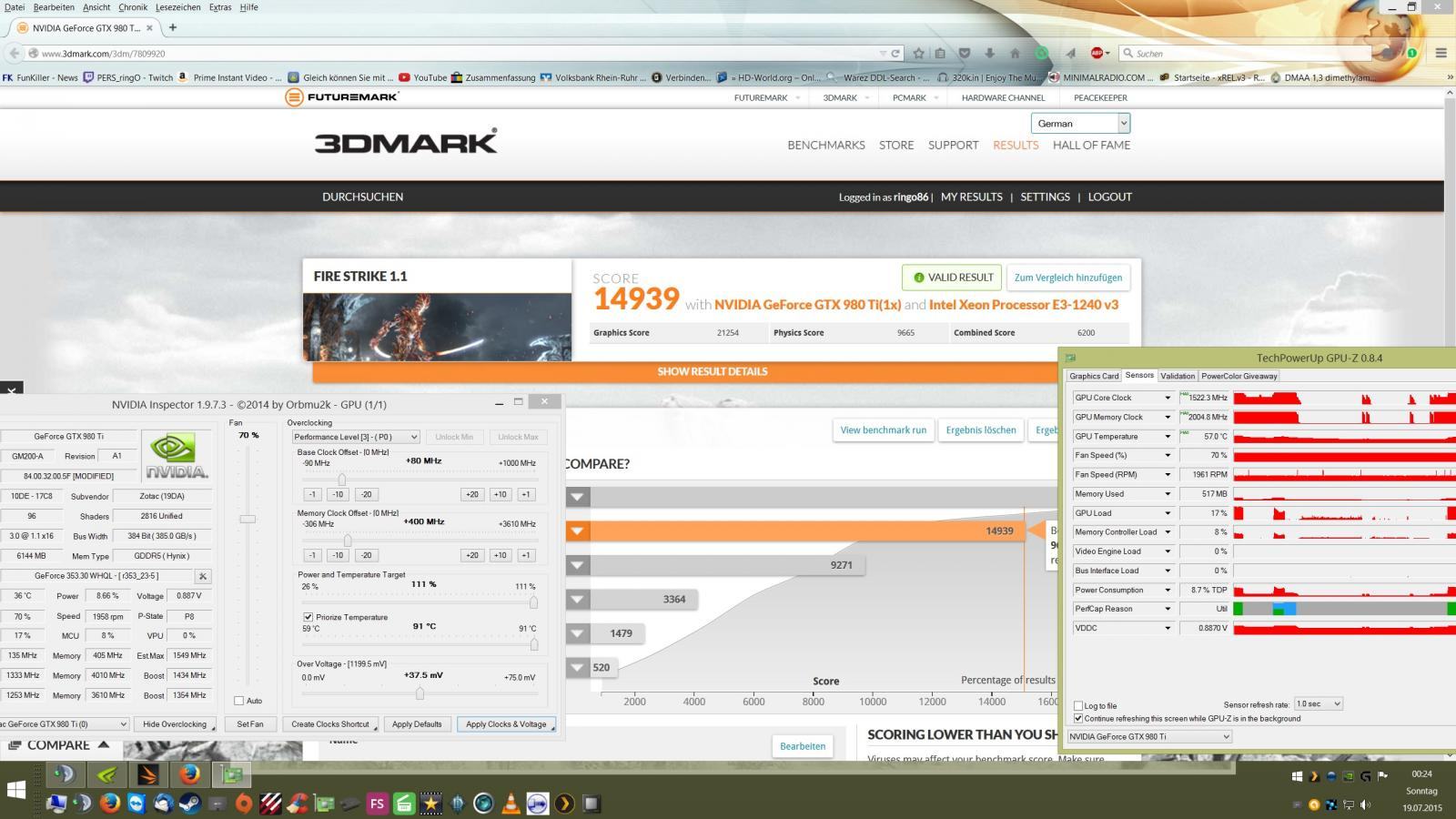Open Thunderbird mail from the taskbar
This screenshot has height=819, width=1456.
pos(163,804)
